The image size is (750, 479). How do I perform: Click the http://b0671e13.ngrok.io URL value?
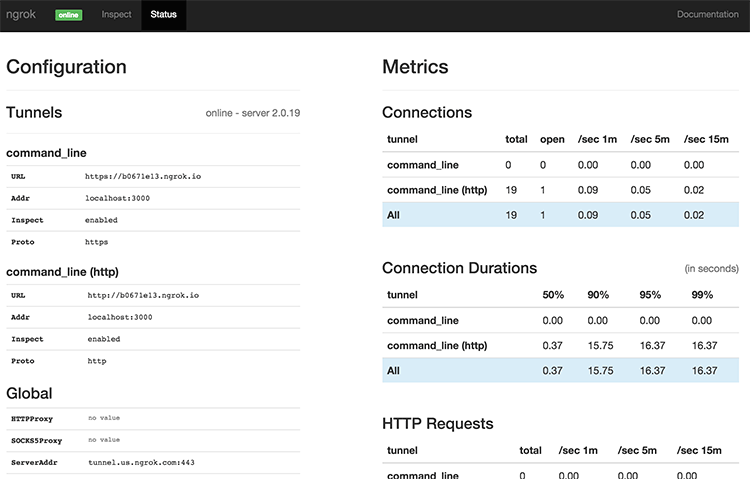click(x=143, y=295)
